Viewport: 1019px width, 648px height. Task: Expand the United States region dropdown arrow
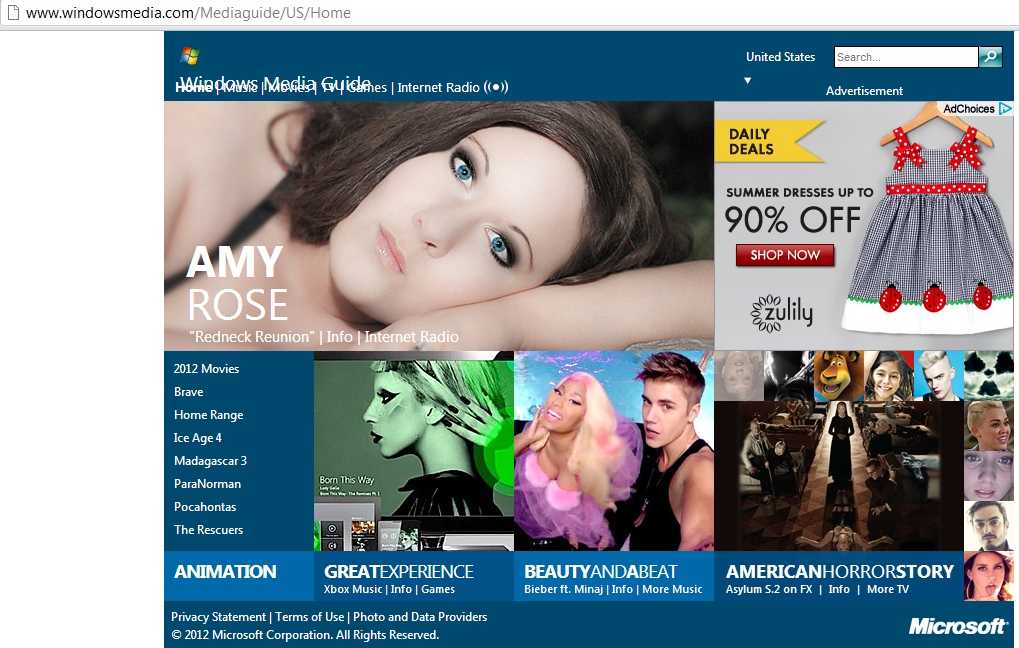(747, 81)
